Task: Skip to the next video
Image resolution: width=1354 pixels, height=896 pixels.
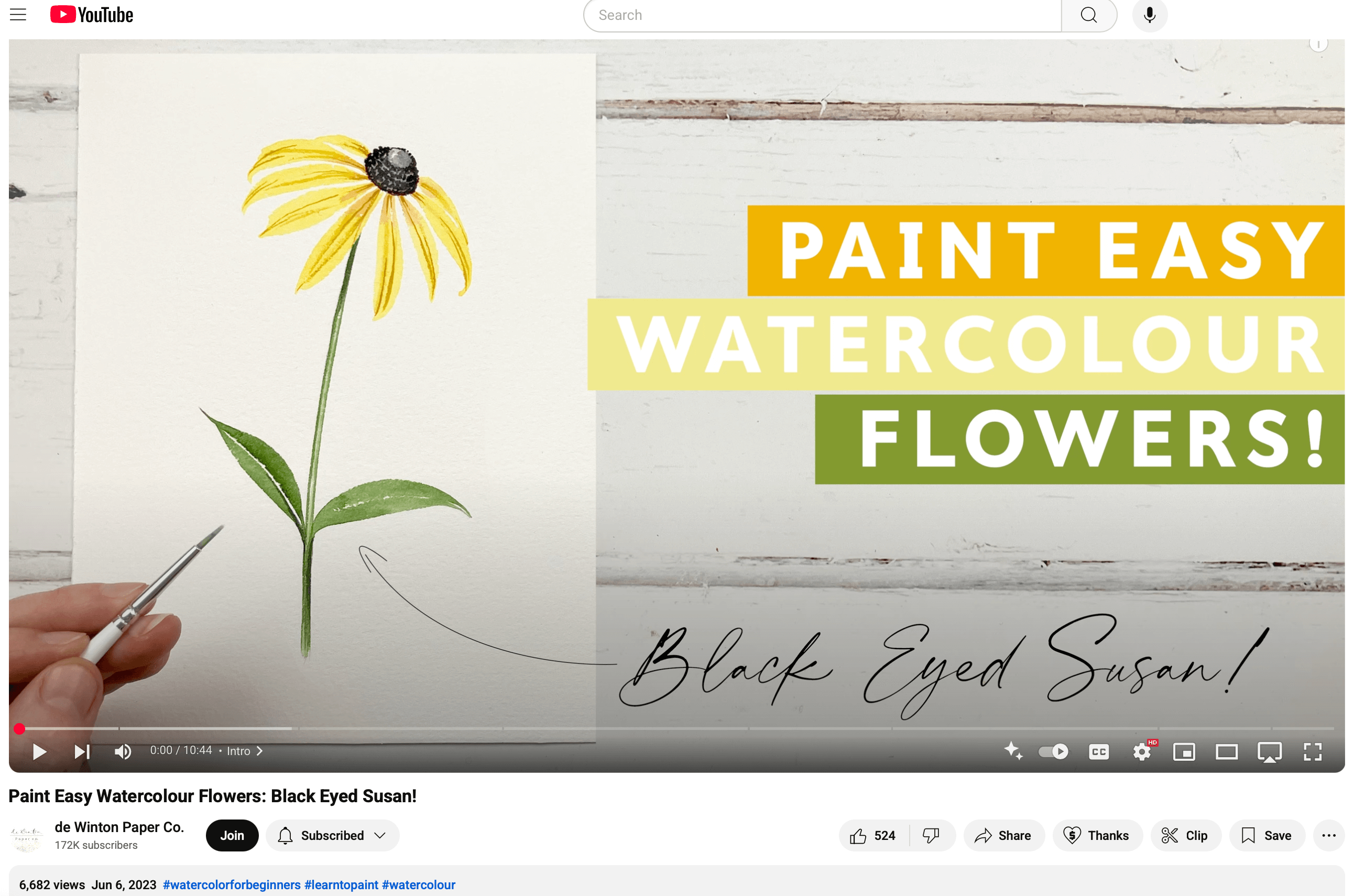Action: pyautogui.click(x=82, y=751)
